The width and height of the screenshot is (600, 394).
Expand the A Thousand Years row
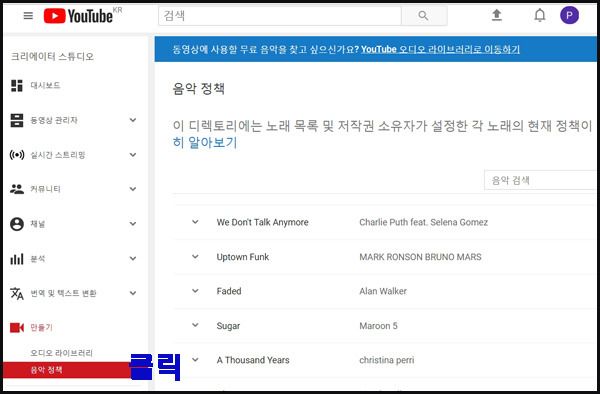pyautogui.click(x=195, y=360)
